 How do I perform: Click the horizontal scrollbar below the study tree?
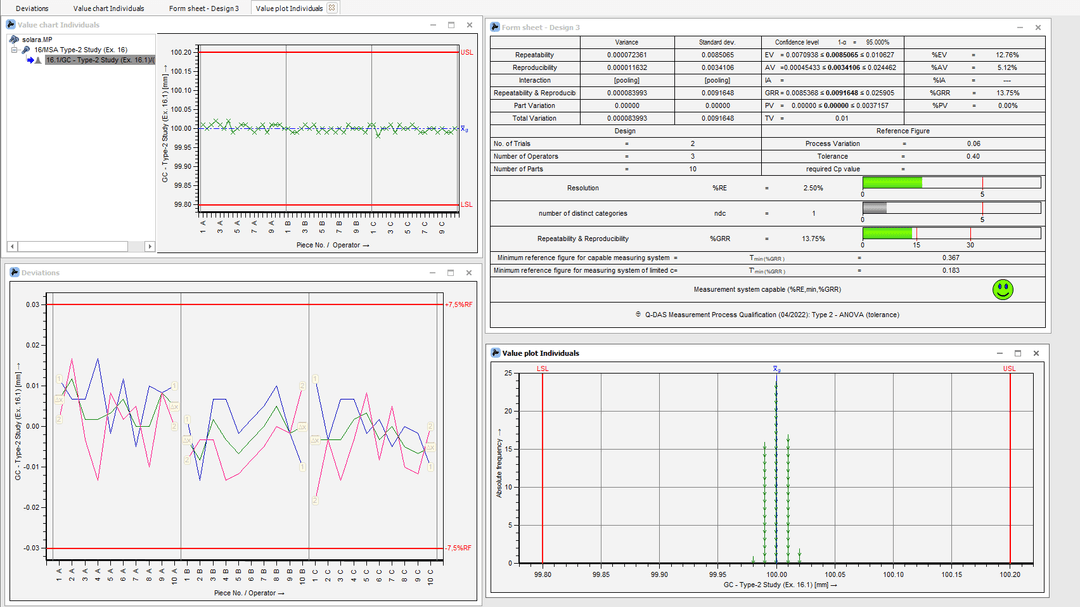[x=75, y=244]
